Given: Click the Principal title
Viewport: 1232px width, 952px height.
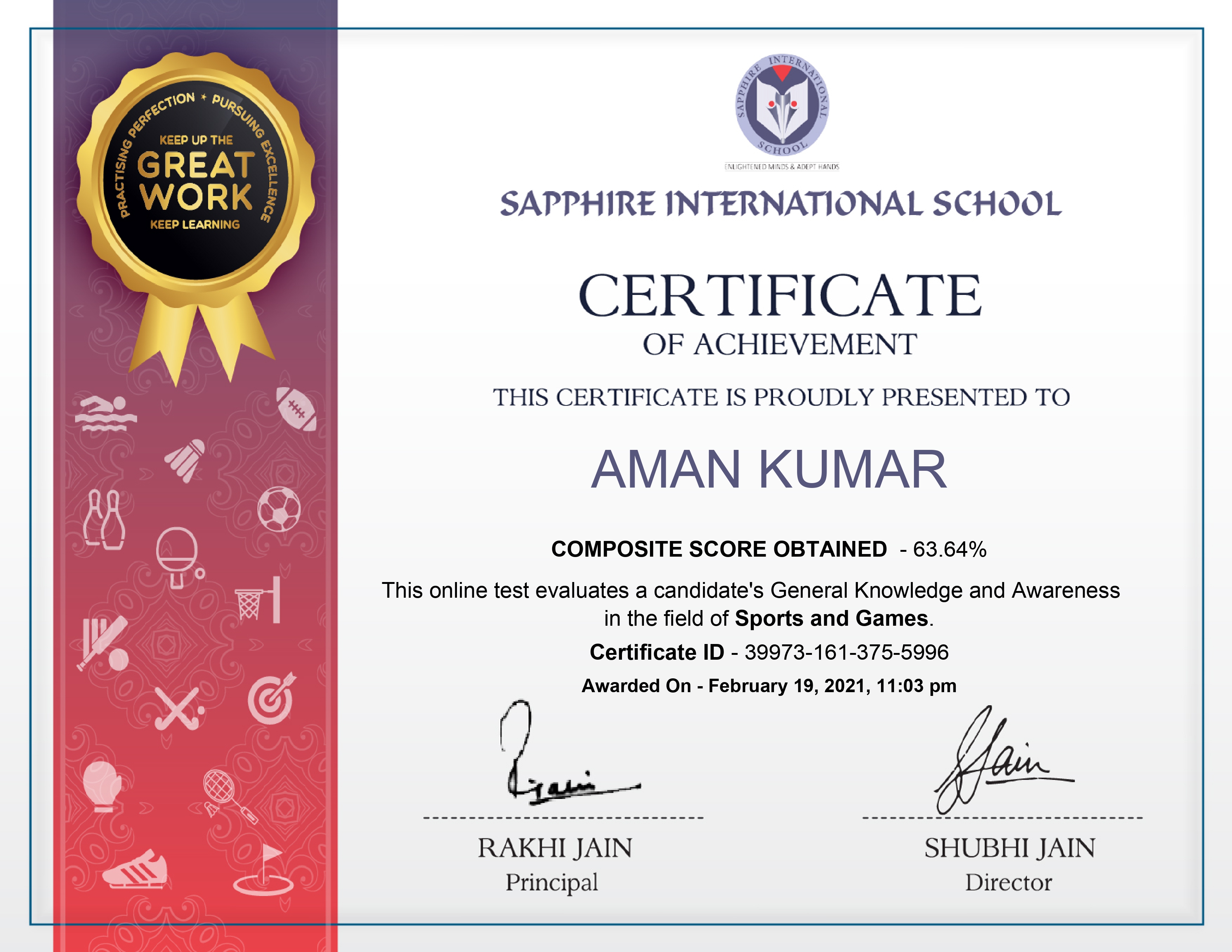Looking at the screenshot, I should 552,883.
